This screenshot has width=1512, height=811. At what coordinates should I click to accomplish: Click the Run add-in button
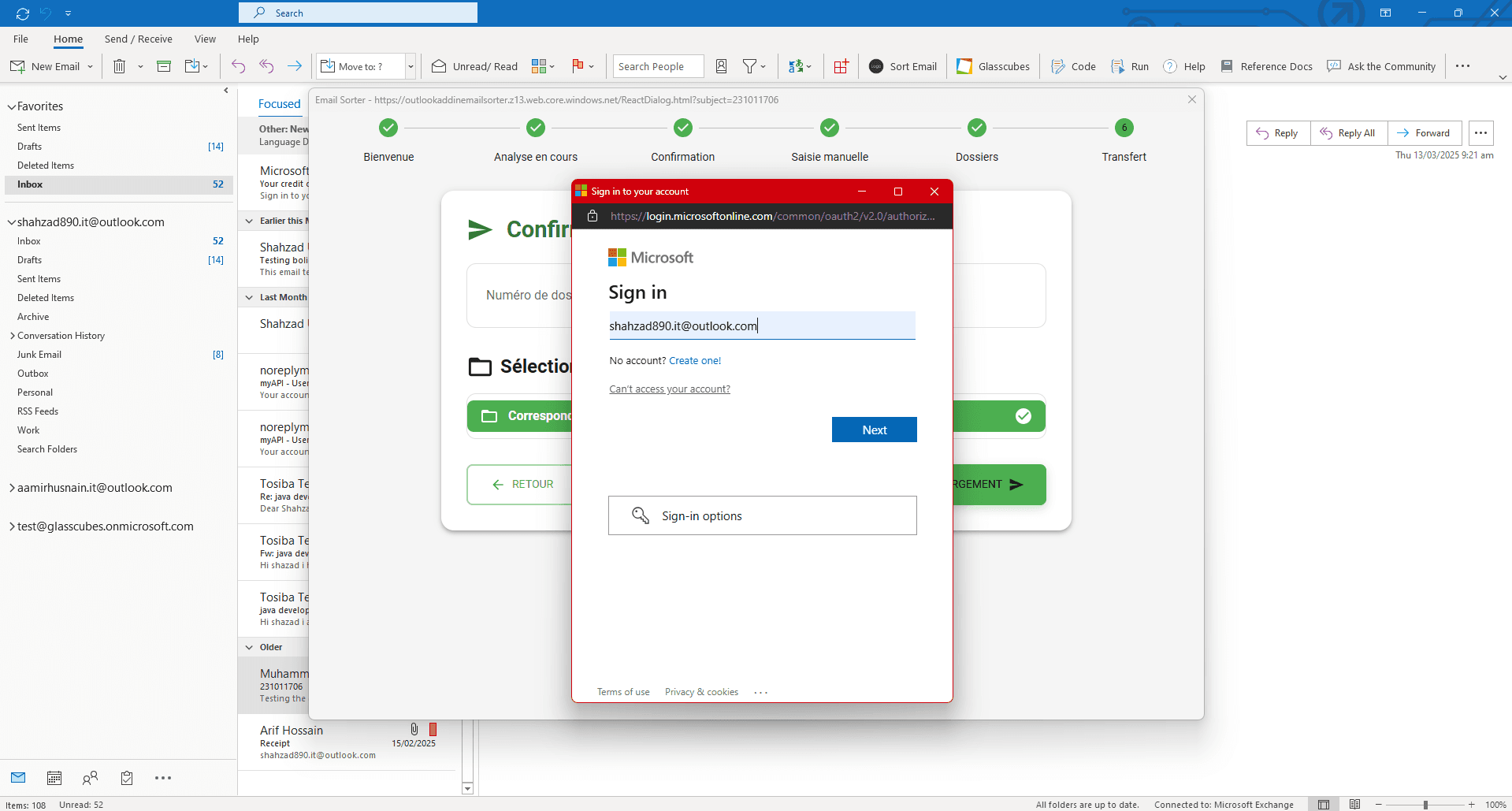tap(1130, 66)
